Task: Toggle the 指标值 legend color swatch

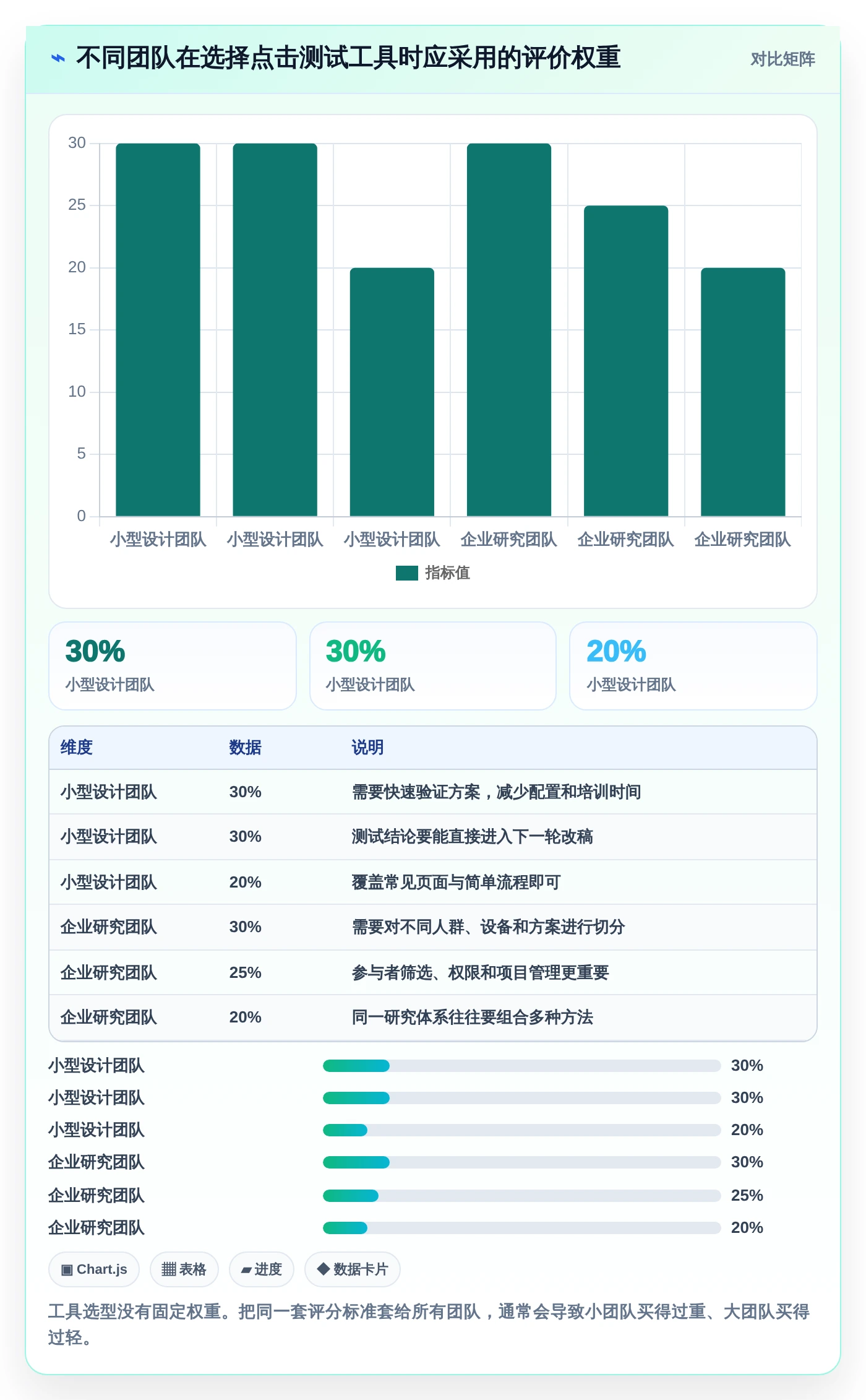Action: tap(406, 573)
